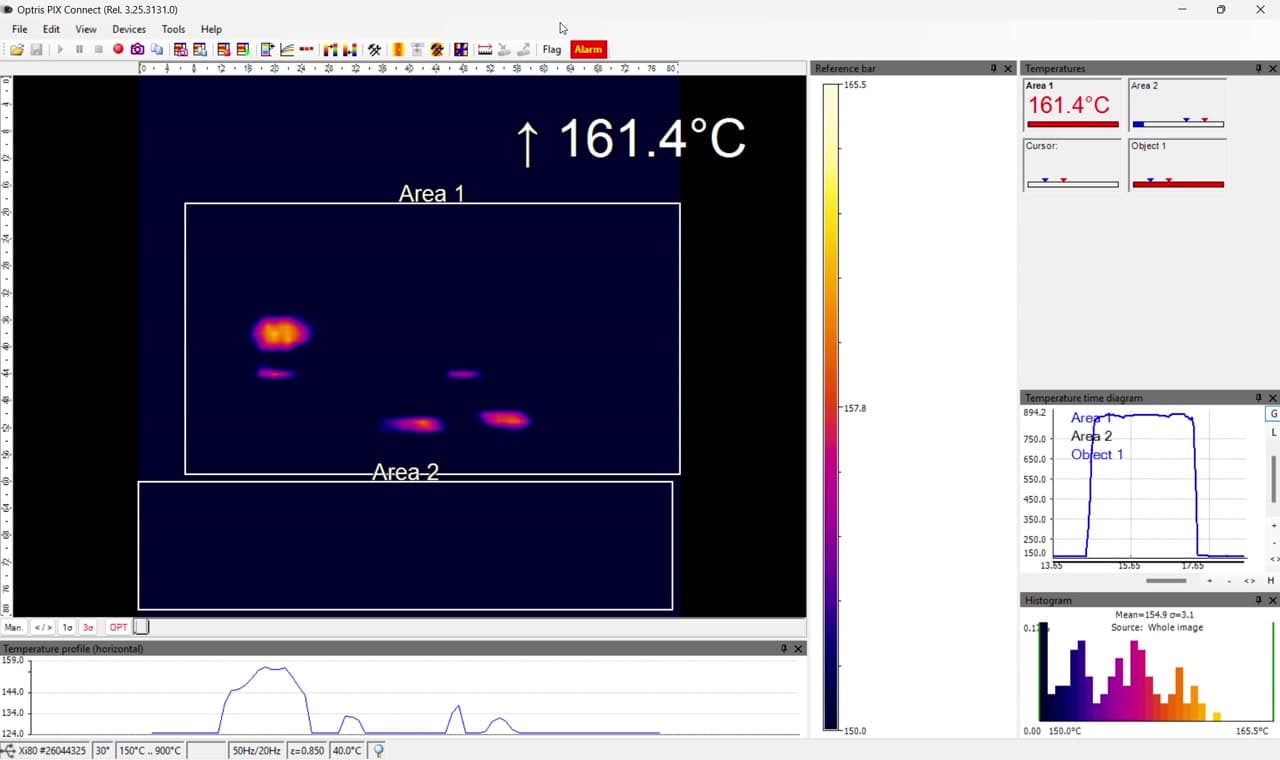Open the View menu
The image size is (1280, 760).
coord(86,29)
